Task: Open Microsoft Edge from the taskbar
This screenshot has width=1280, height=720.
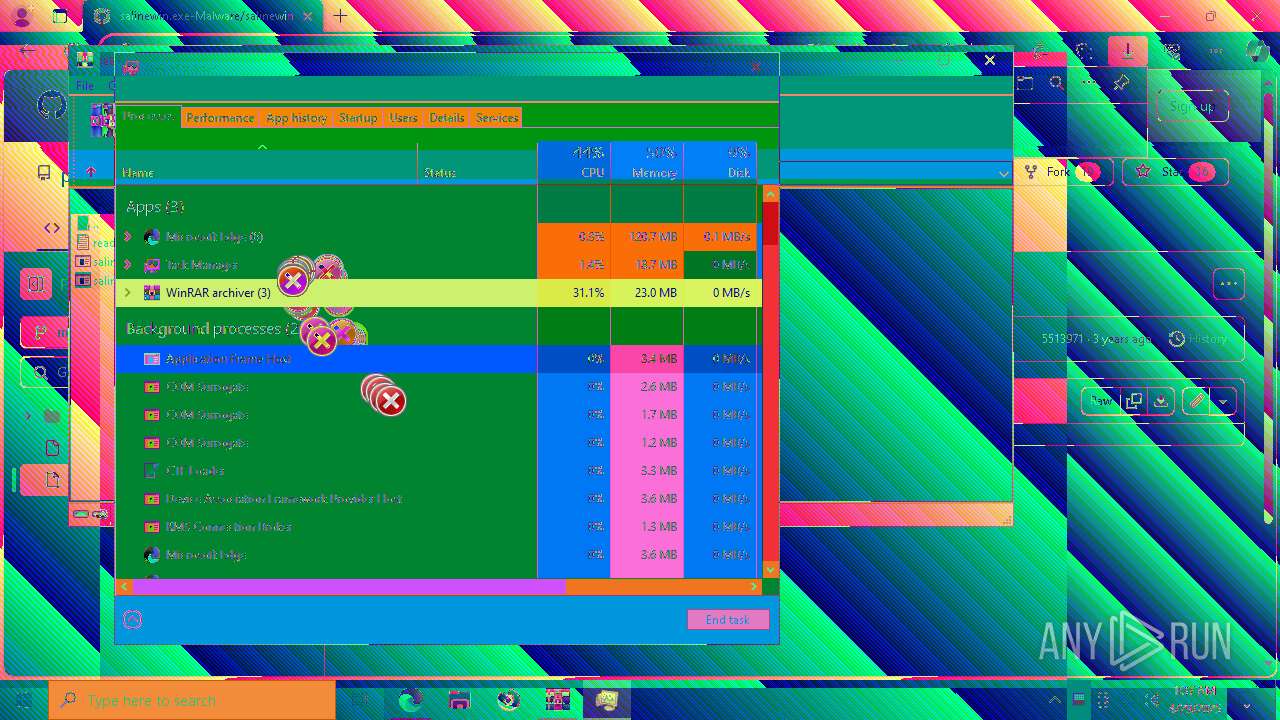Action: pyautogui.click(x=410, y=700)
